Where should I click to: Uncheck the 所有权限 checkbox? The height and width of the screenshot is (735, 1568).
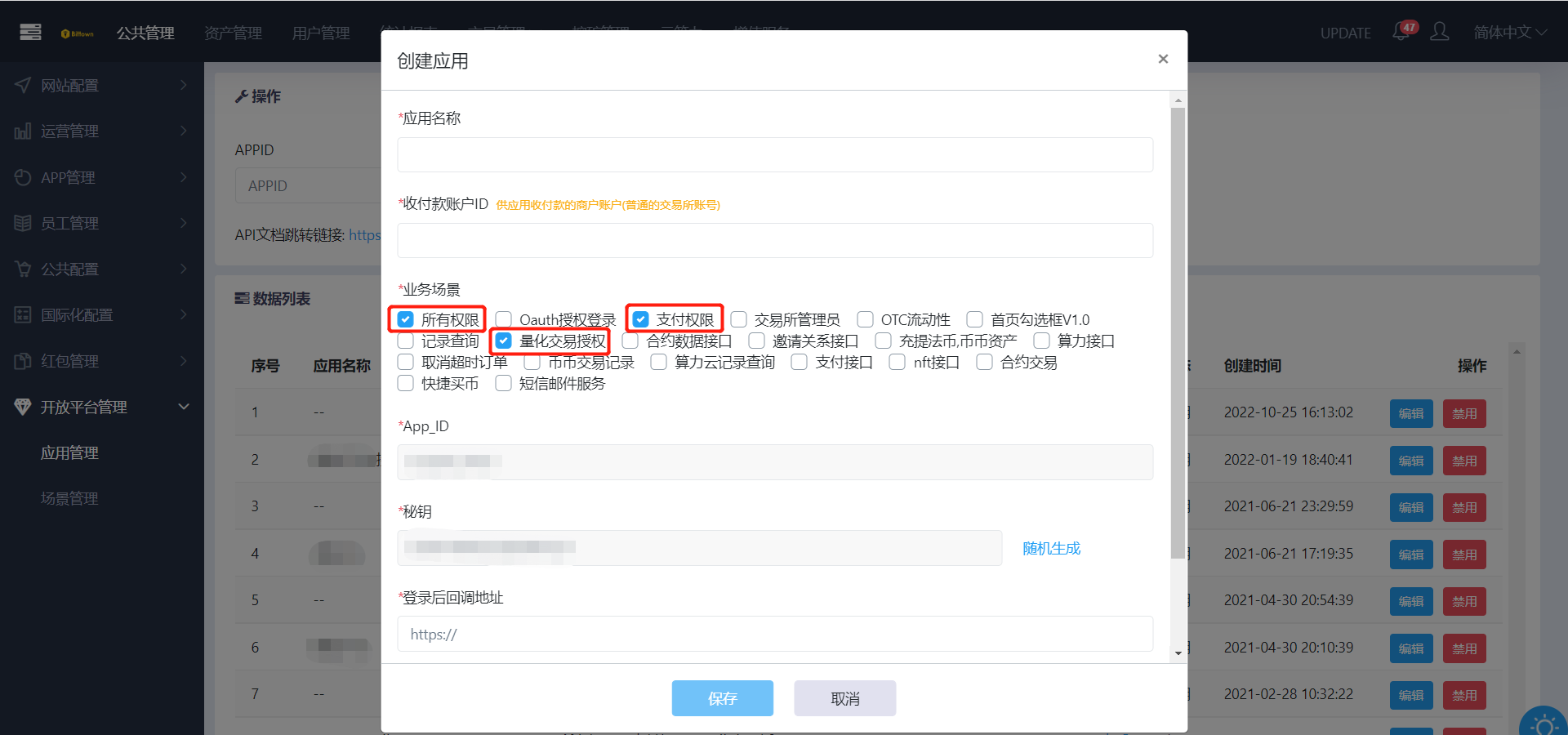click(406, 319)
